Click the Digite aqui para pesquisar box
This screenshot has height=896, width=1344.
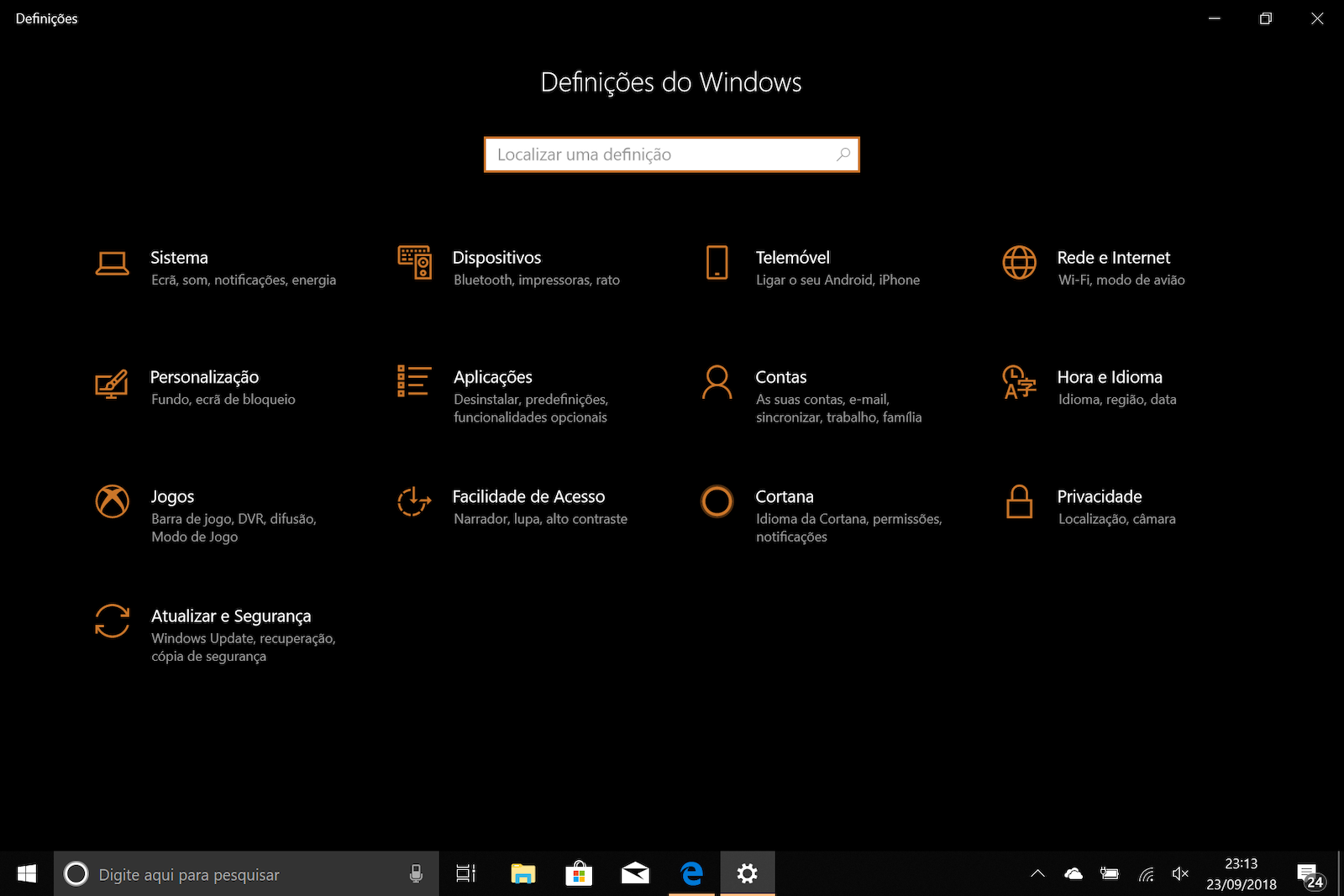pyautogui.click(x=246, y=874)
